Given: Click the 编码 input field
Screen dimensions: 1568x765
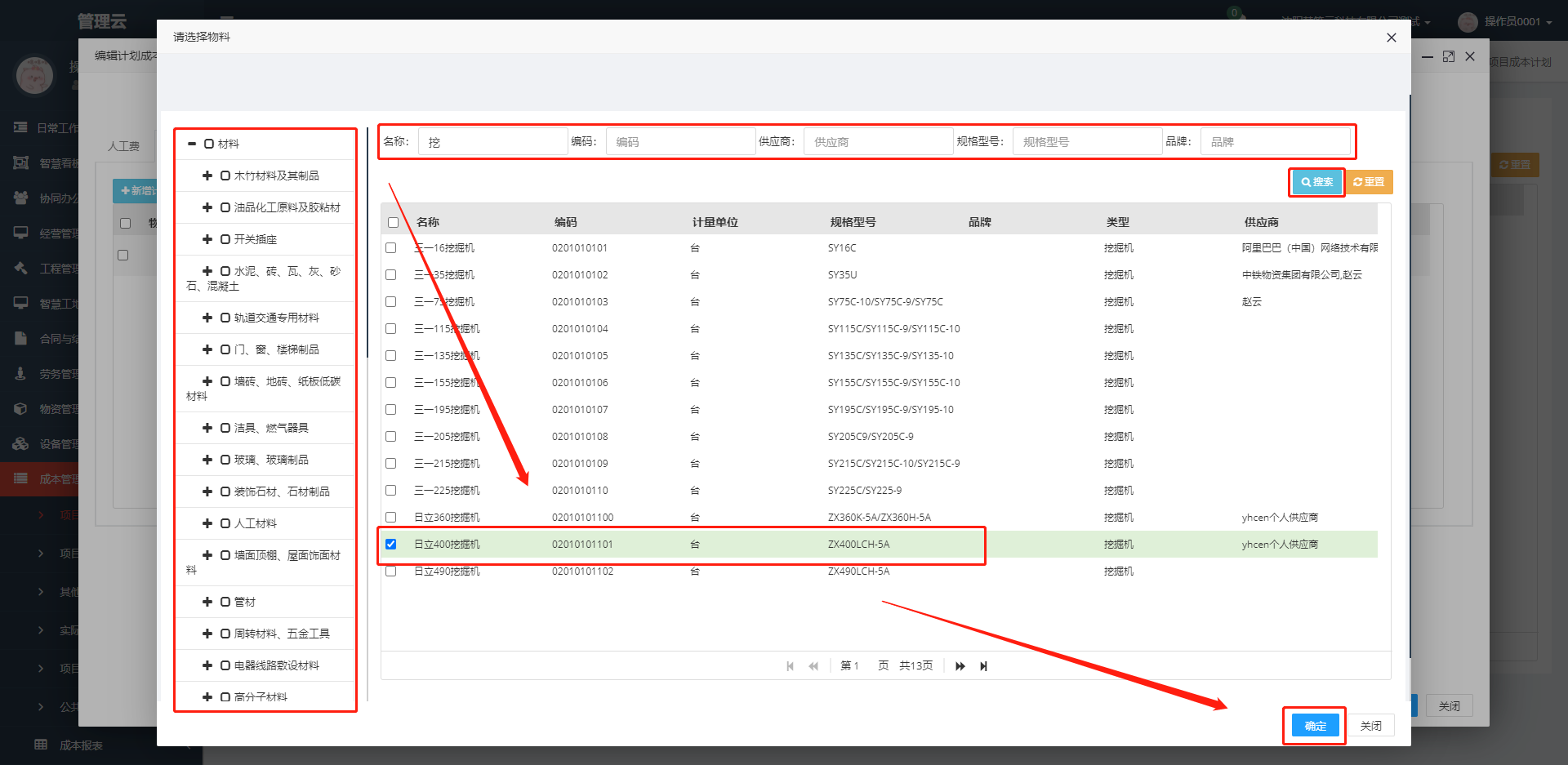Looking at the screenshot, I should (x=680, y=142).
